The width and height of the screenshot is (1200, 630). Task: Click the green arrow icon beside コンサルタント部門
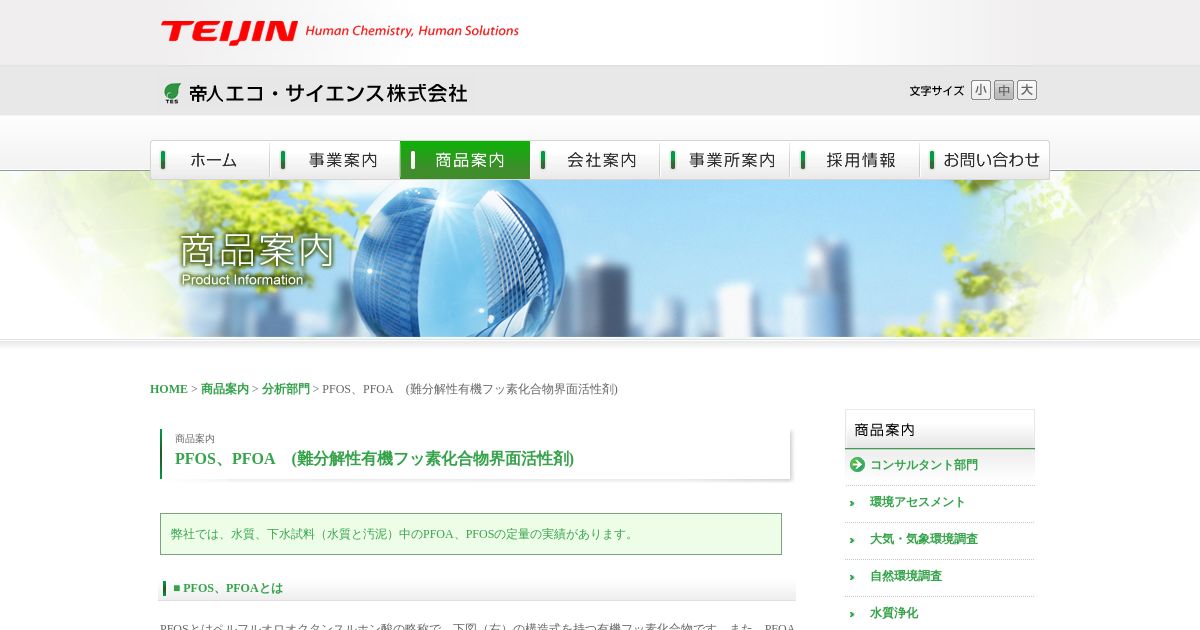857,464
